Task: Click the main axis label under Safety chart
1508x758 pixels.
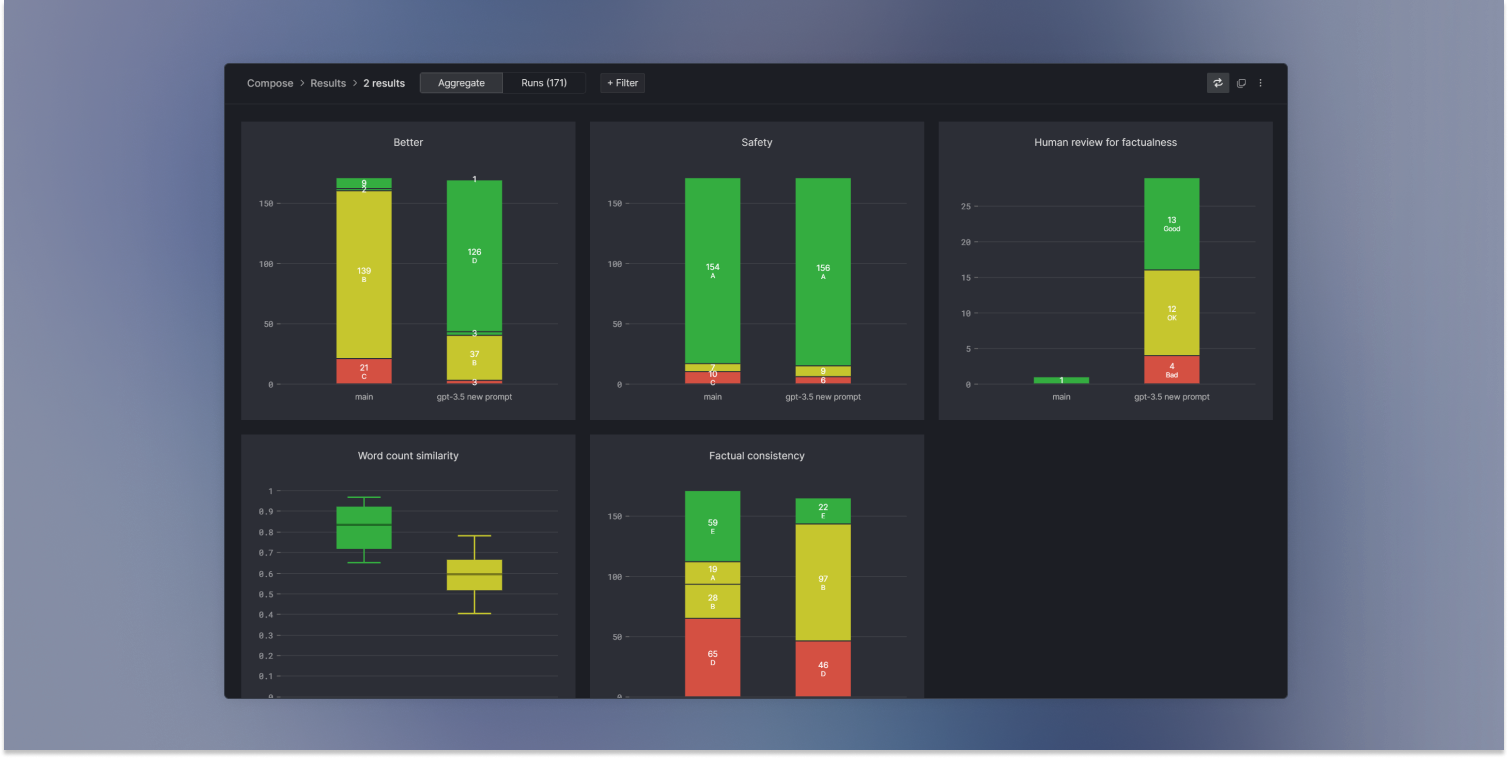Action: click(x=713, y=397)
